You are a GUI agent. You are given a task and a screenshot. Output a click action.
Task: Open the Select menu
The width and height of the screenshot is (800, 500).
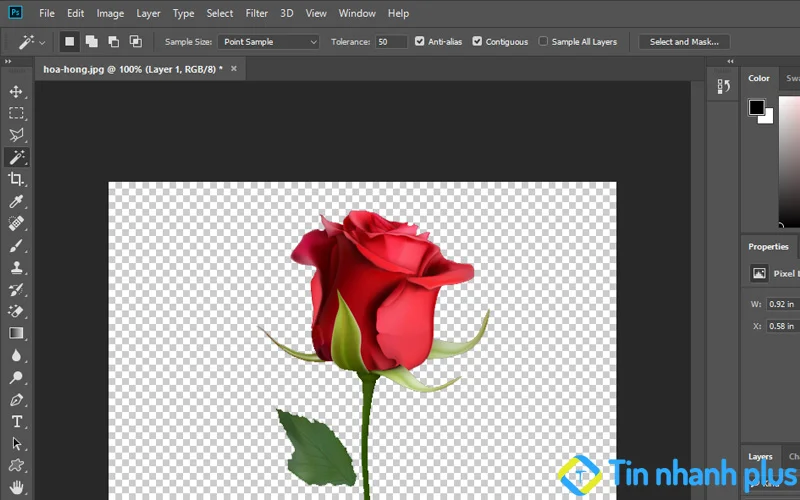click(x=219, y=13)
